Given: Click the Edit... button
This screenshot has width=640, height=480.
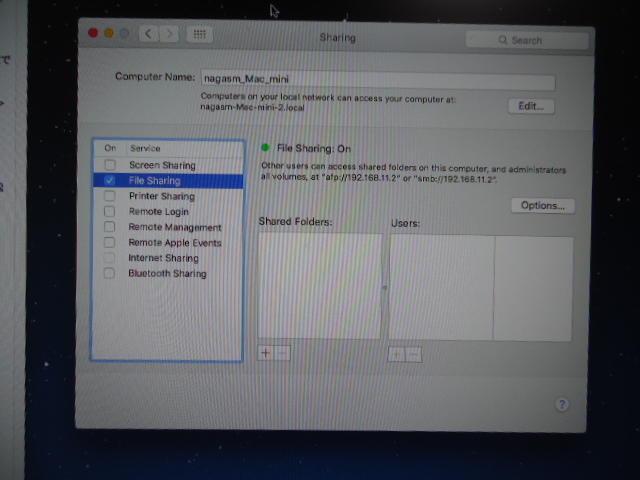Looking at the screenshot, I should 531,106.
